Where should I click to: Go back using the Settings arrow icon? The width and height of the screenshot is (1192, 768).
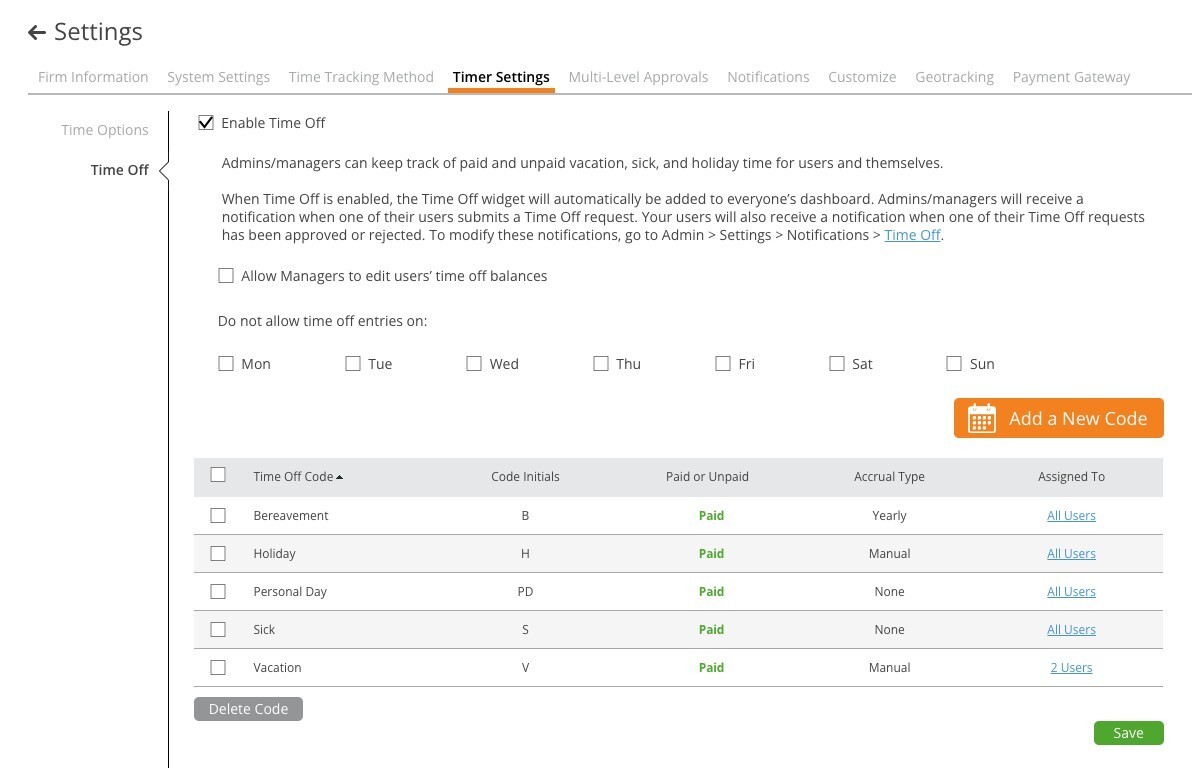point(36,32)
